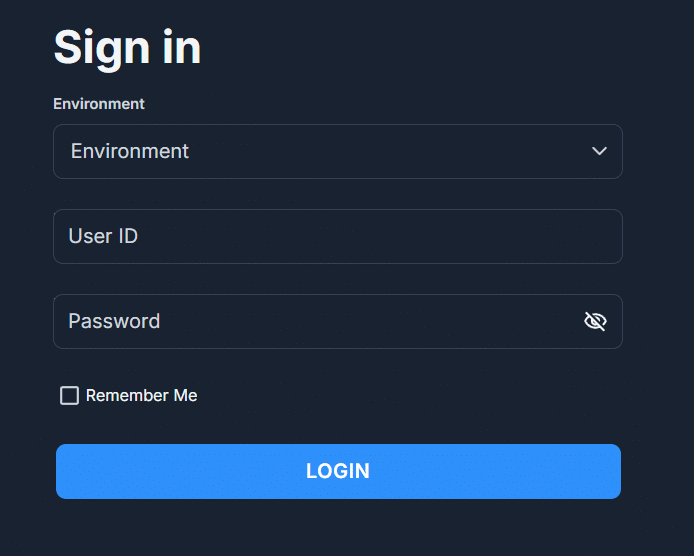
Task: Click the white LOGIN text
Action: tap(338, 471)
